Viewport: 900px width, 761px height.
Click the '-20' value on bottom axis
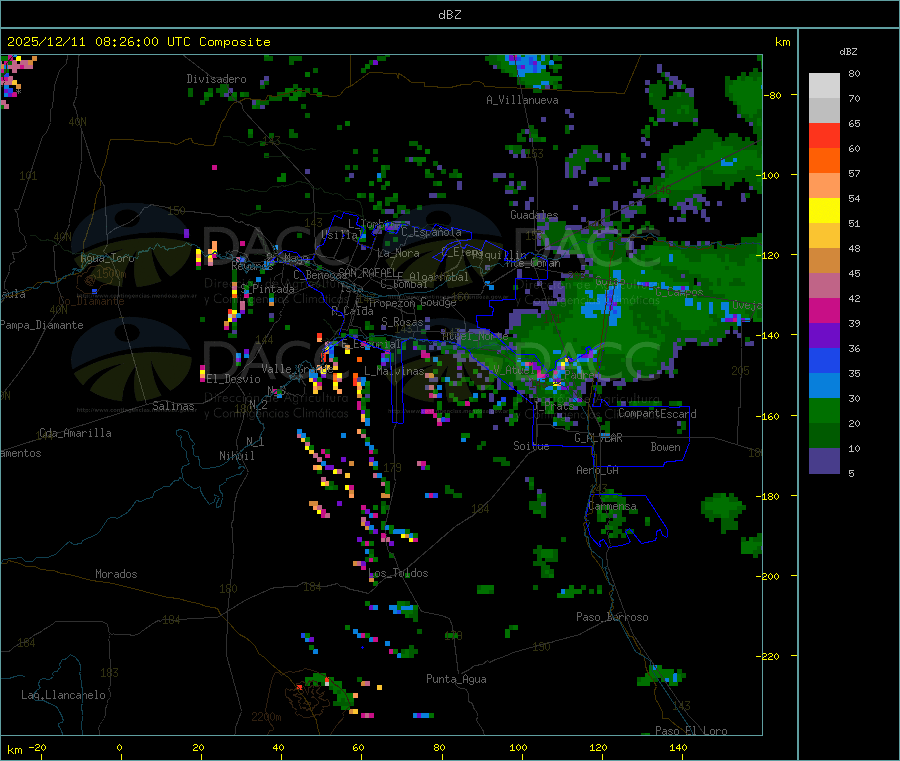tap(37, 747)
